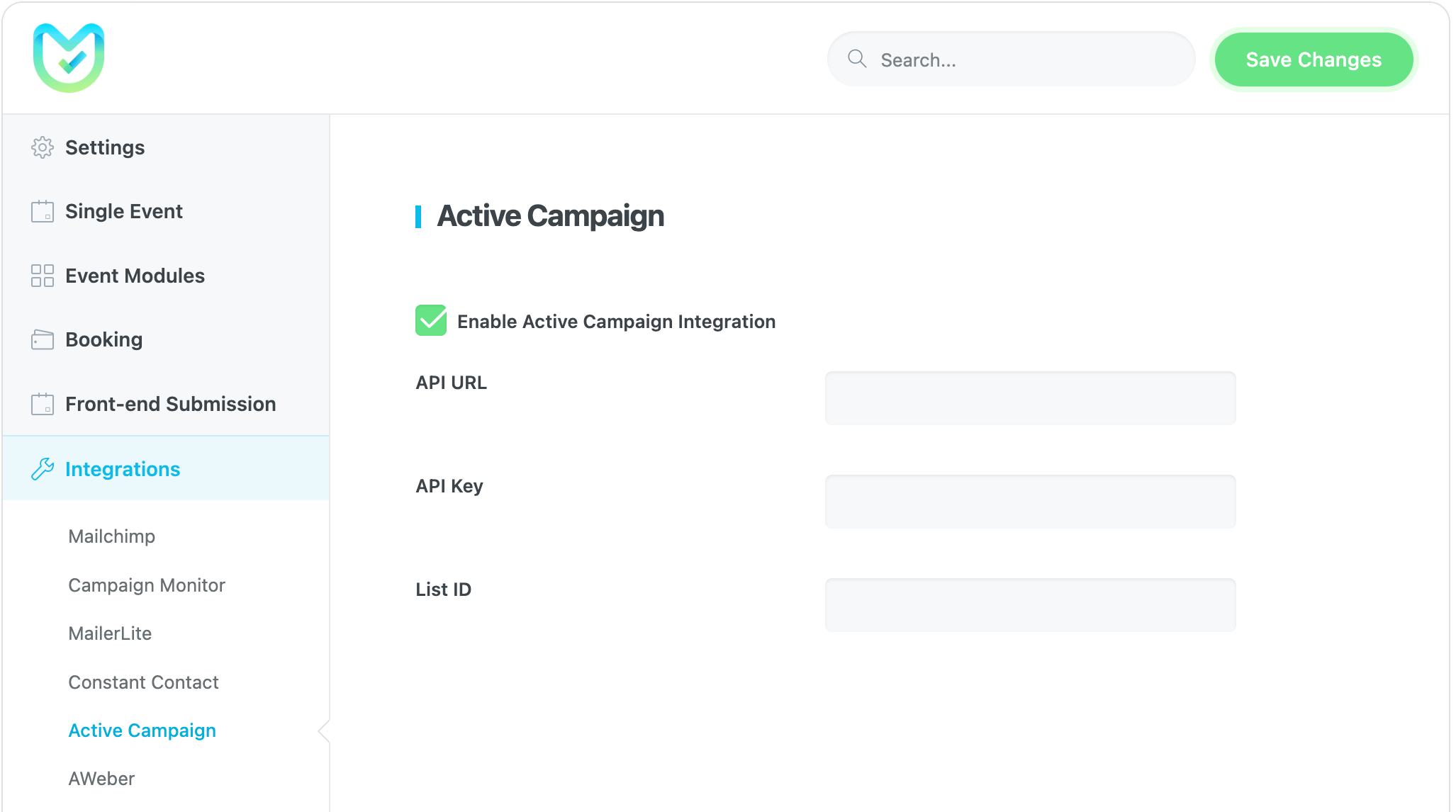Image resolution: width=1456 pixels, height=812 pixels.
Task: Focus the API URL input box
Action: point(1030,398)
